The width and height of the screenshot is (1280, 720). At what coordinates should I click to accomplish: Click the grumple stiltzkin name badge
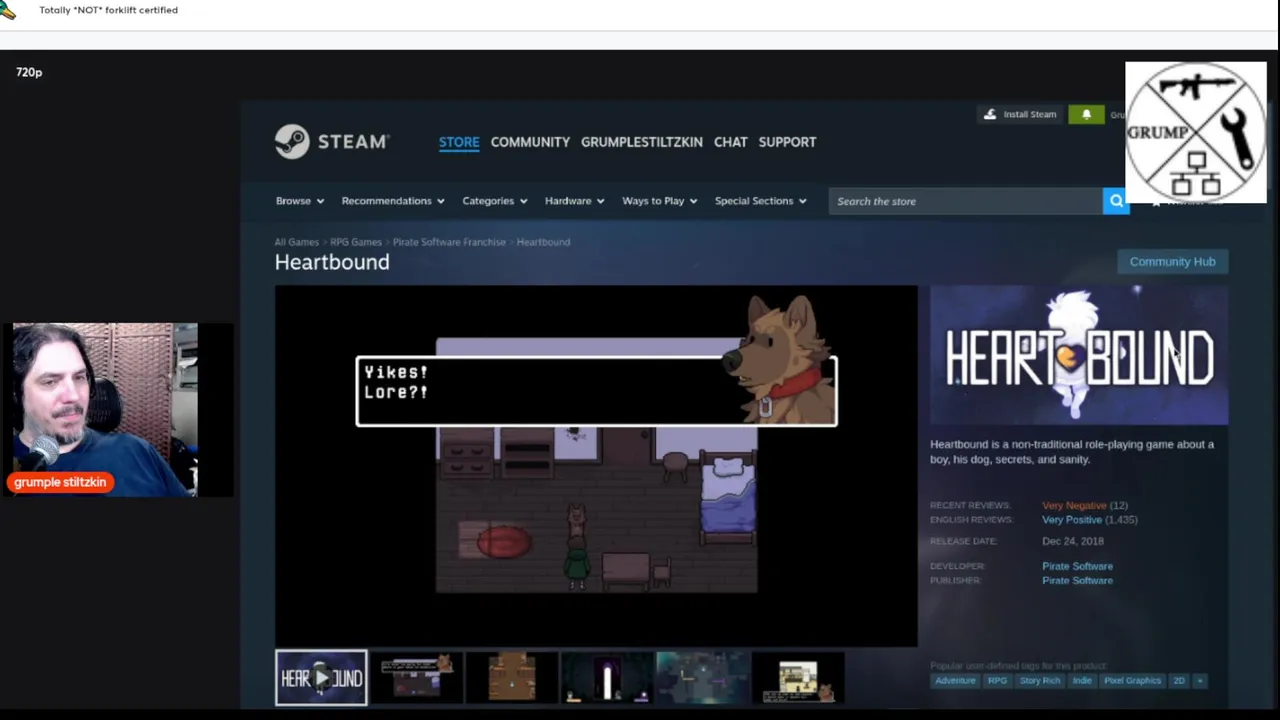click(x=60, y=482)
